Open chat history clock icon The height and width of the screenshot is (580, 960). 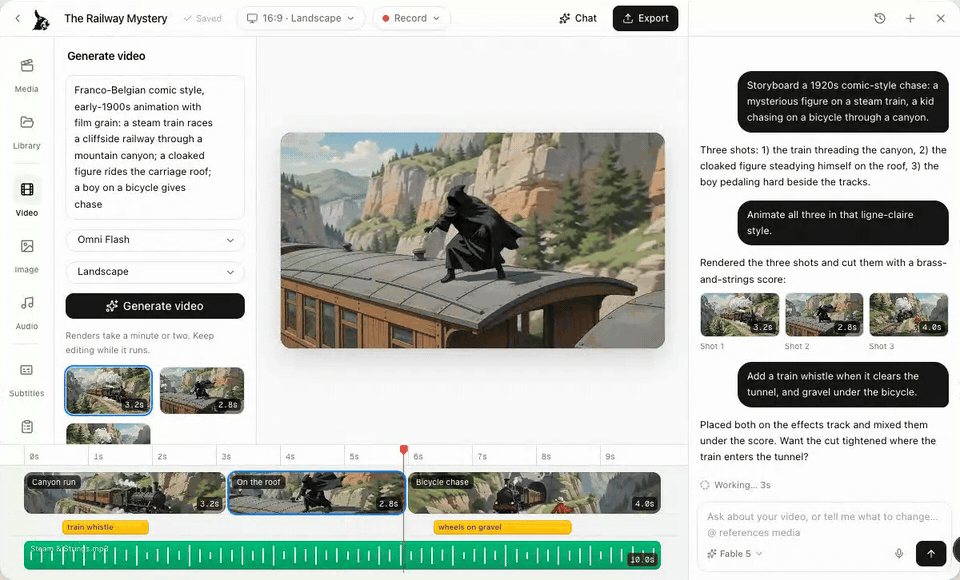880,18
